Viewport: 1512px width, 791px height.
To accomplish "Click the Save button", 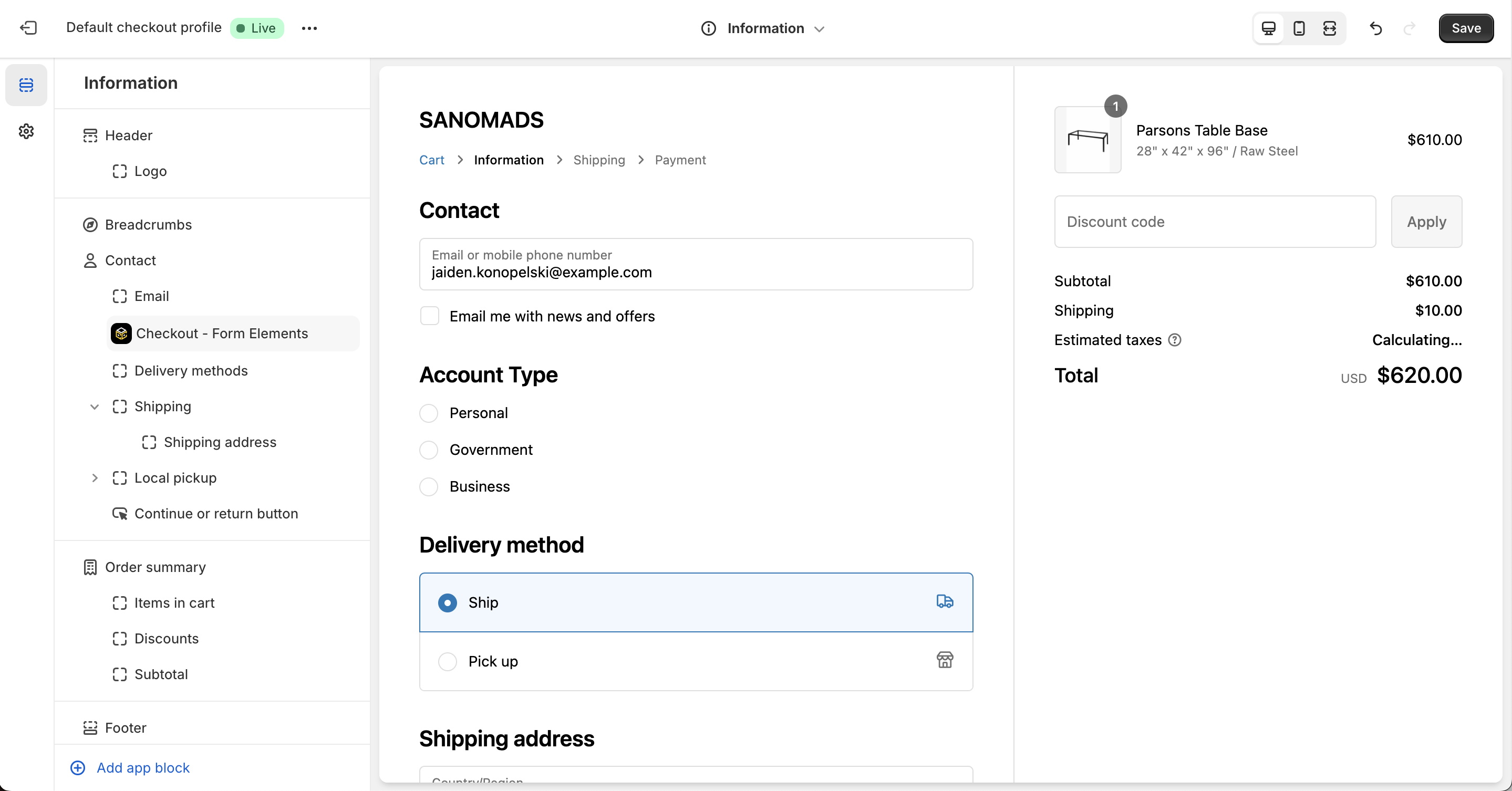I will pos(1466,28).
